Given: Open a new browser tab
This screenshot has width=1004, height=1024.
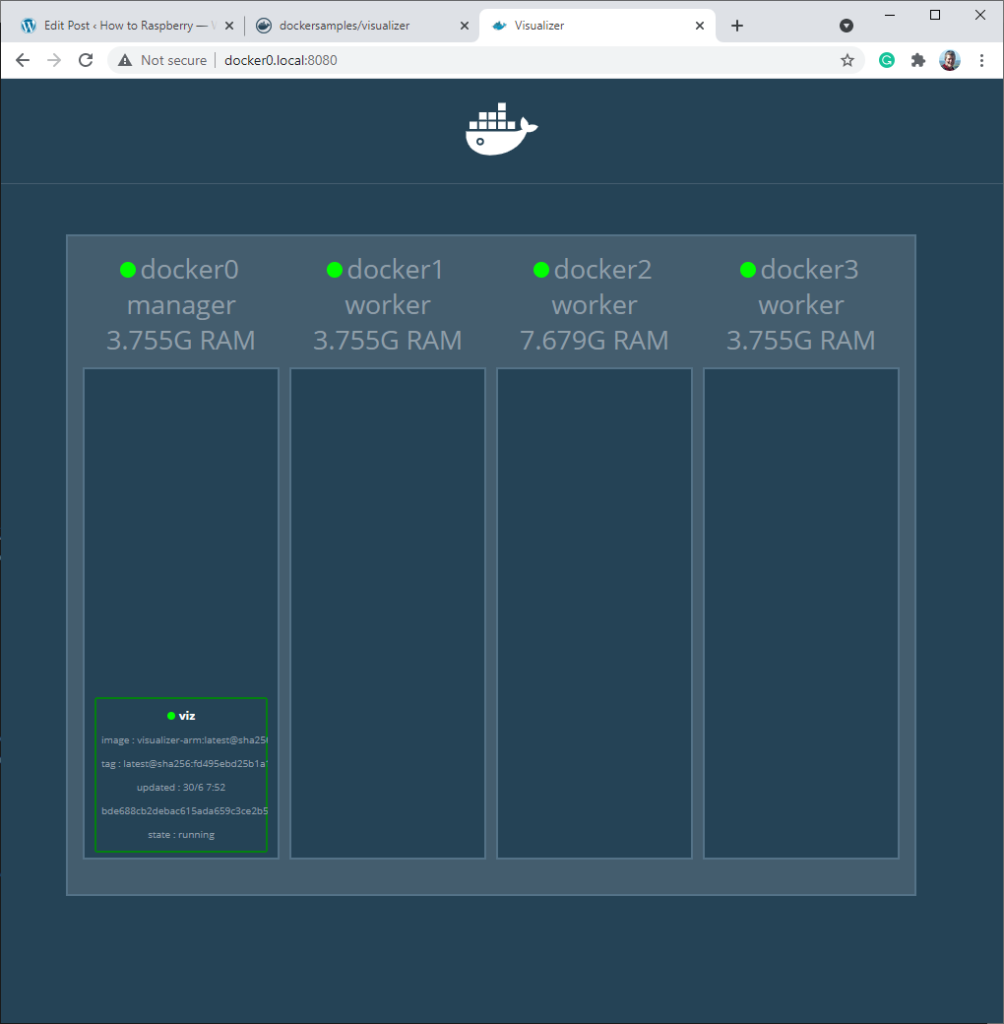Looking at the screenshot, I should coord(737,25).
